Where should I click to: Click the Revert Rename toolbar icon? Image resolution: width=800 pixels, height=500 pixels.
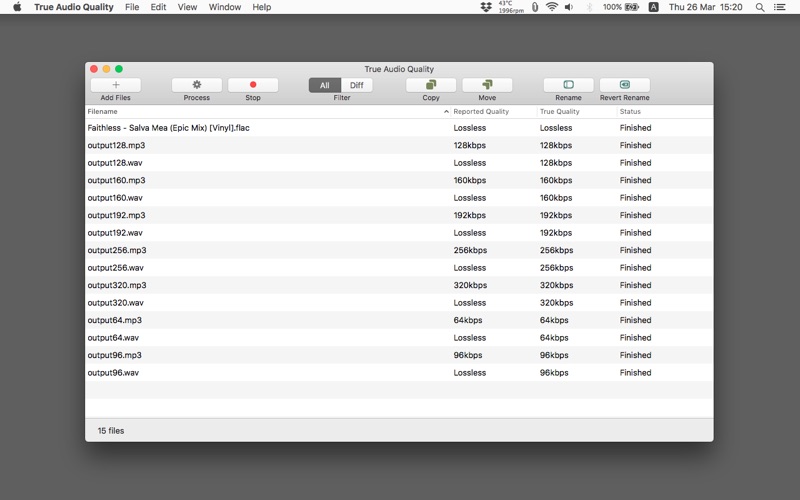pos(624,85)
